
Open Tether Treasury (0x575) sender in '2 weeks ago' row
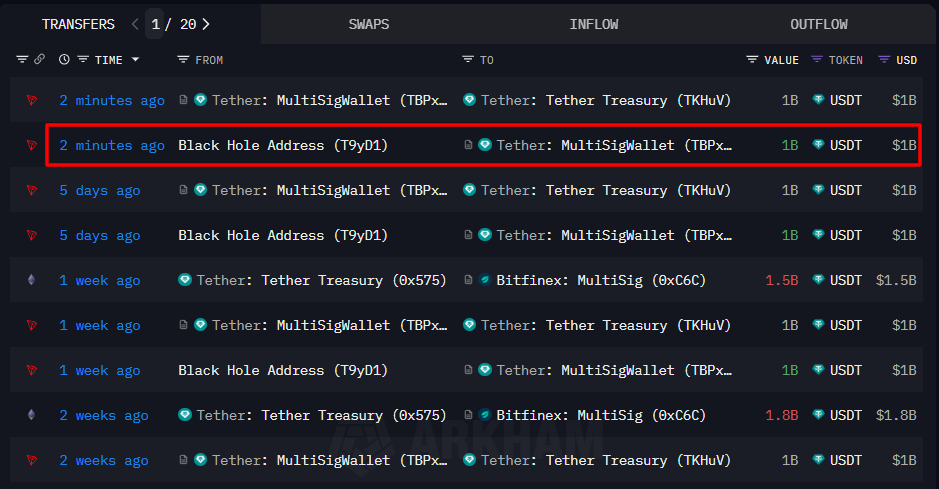322,415
